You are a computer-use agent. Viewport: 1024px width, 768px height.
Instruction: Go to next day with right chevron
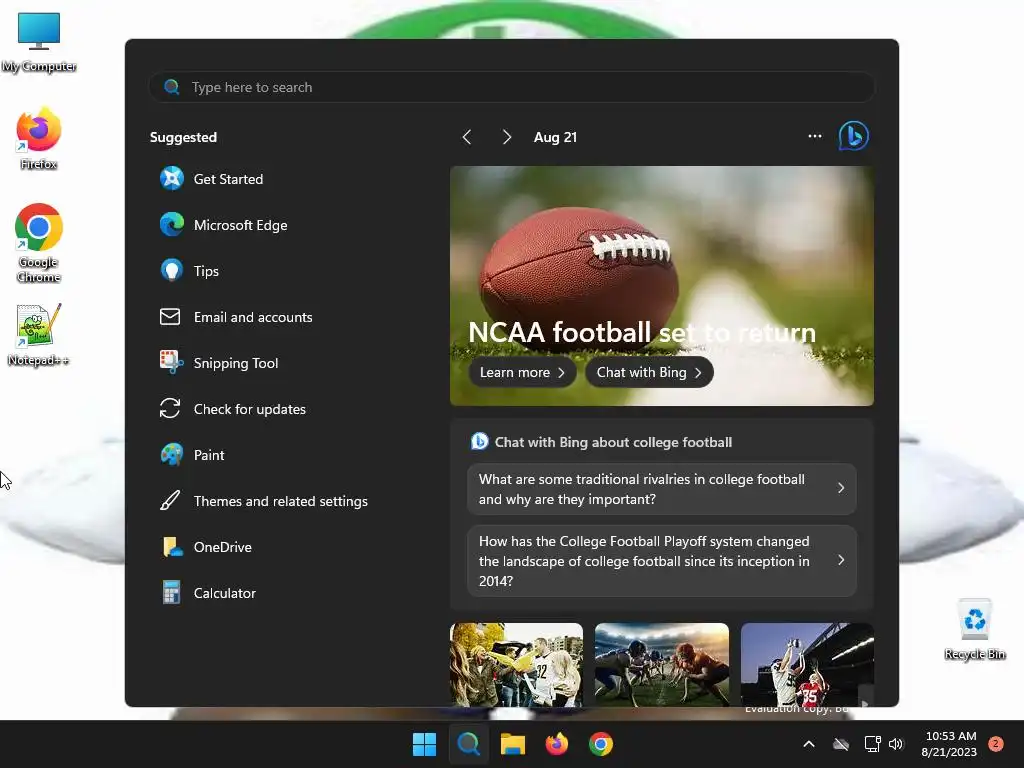[x=506, y=137]
